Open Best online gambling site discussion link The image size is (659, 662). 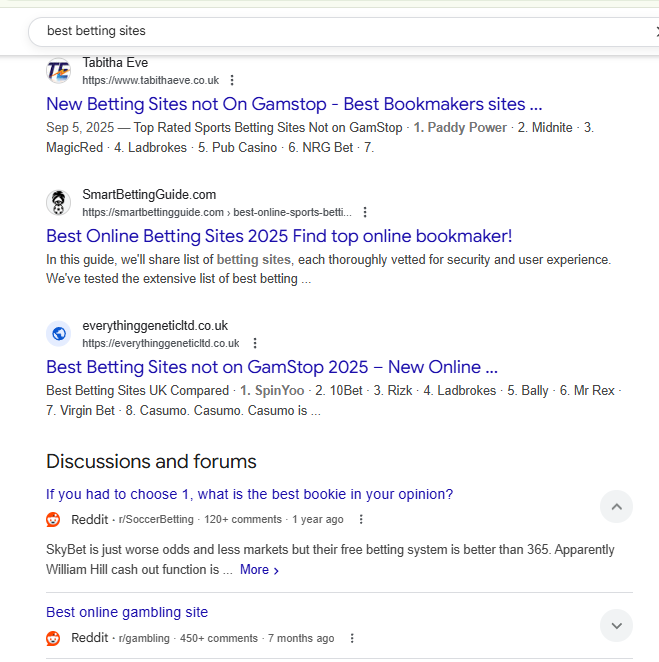(127, 612)
